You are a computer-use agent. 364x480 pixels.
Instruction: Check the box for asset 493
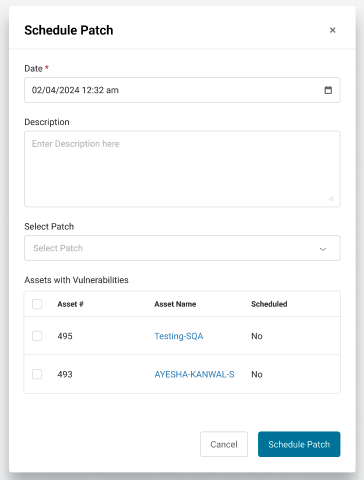click(x=37, y=374)
